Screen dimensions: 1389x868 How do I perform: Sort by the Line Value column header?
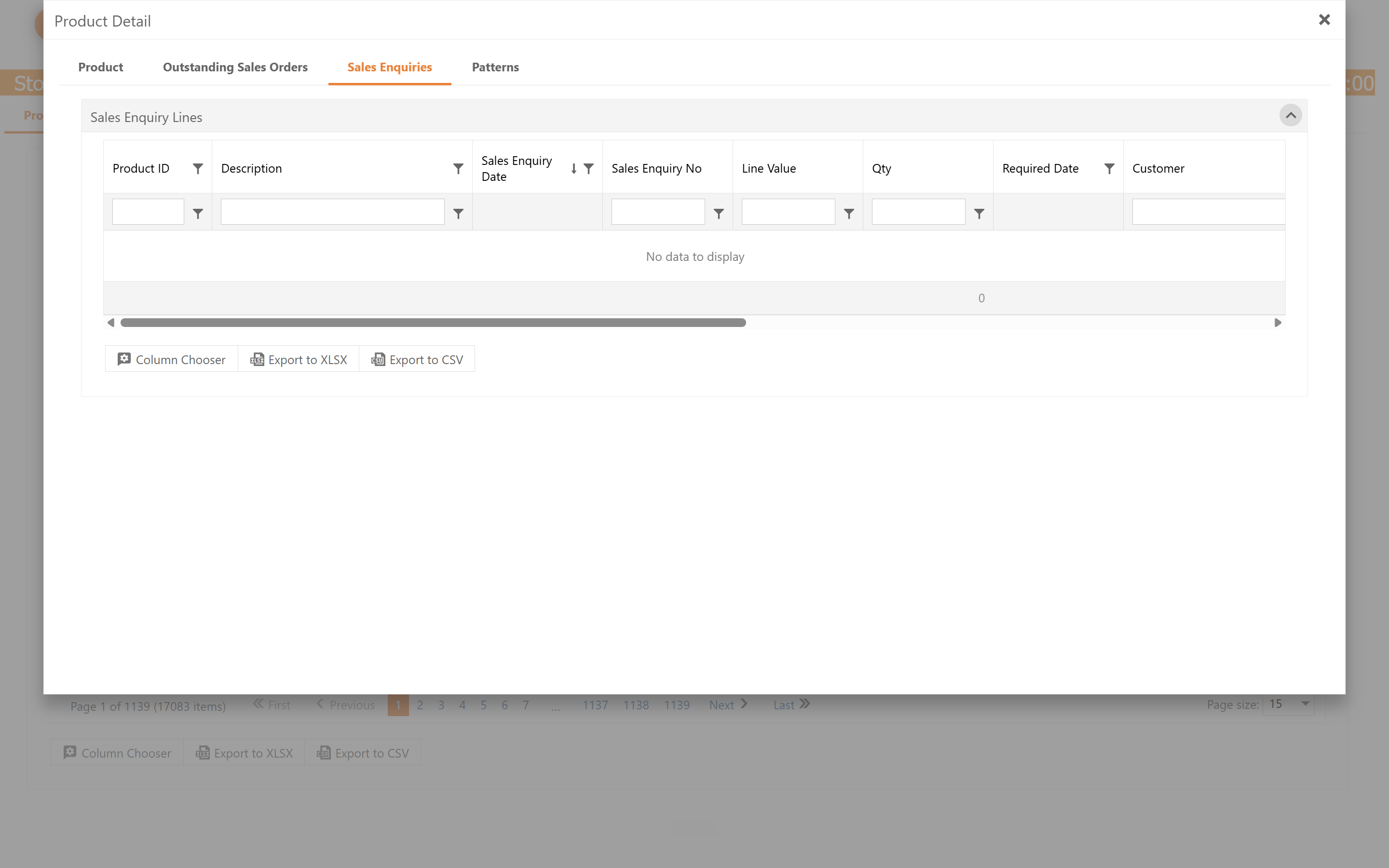tap(798, 167)
